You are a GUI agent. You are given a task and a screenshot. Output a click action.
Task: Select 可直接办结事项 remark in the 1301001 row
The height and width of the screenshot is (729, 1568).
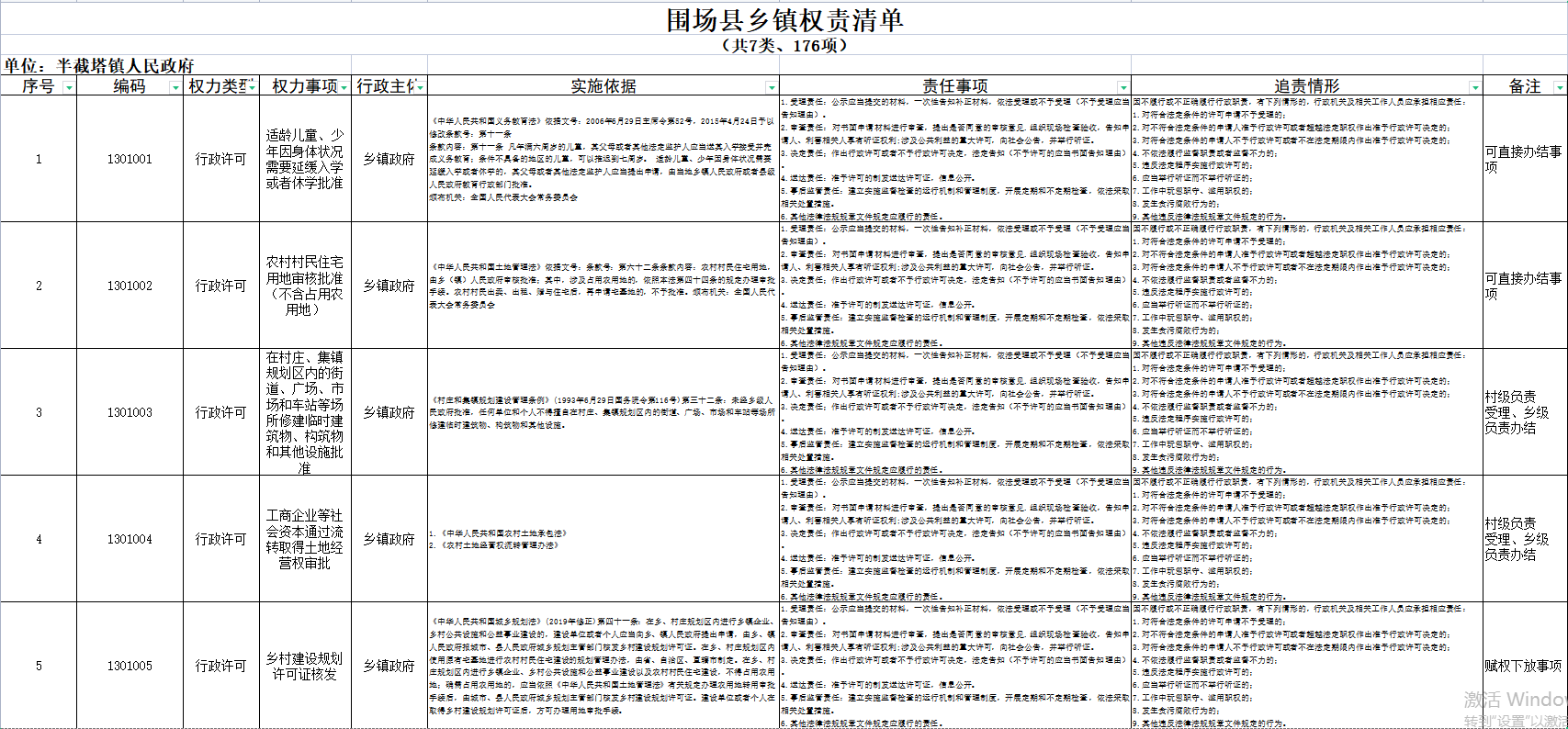[x=1525, y=159]
